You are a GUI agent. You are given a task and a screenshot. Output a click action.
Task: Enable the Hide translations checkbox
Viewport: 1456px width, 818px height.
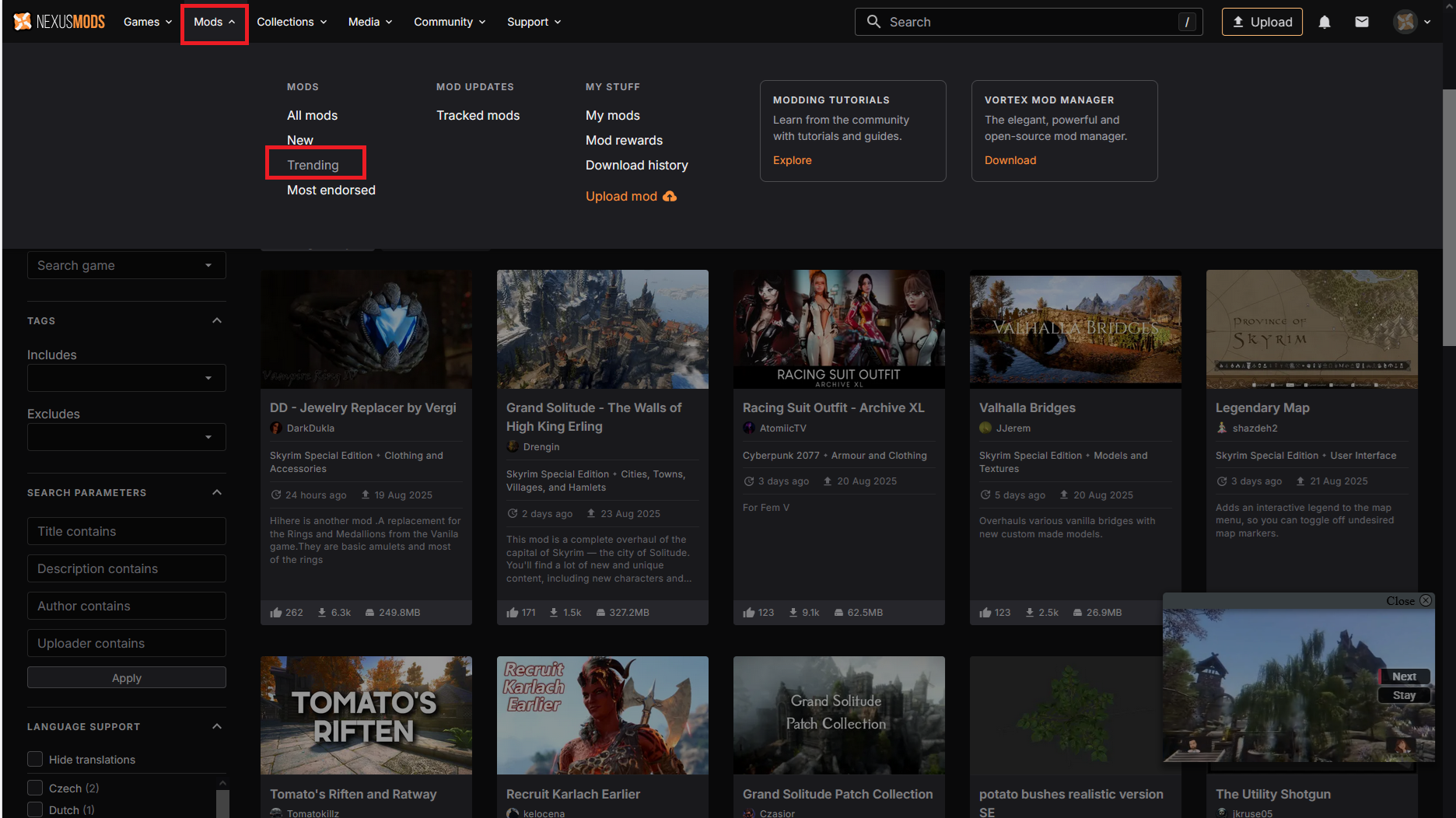pos(35,759)
